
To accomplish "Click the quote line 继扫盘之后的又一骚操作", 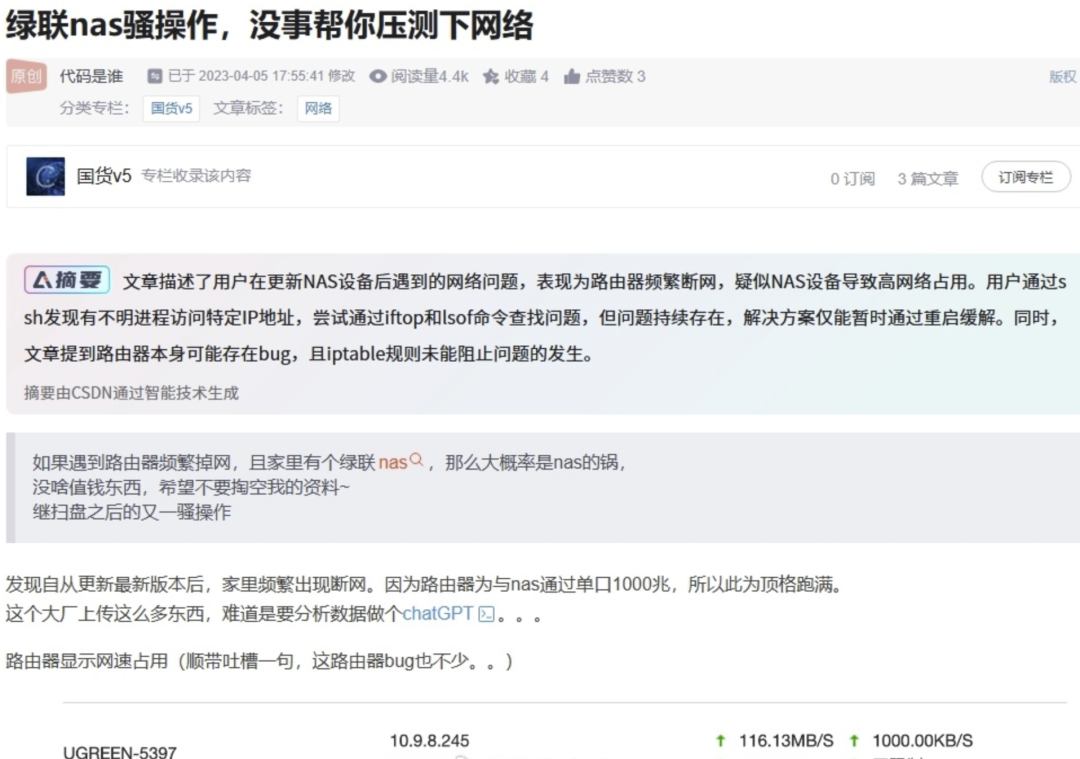I will (x=132, y=512).
